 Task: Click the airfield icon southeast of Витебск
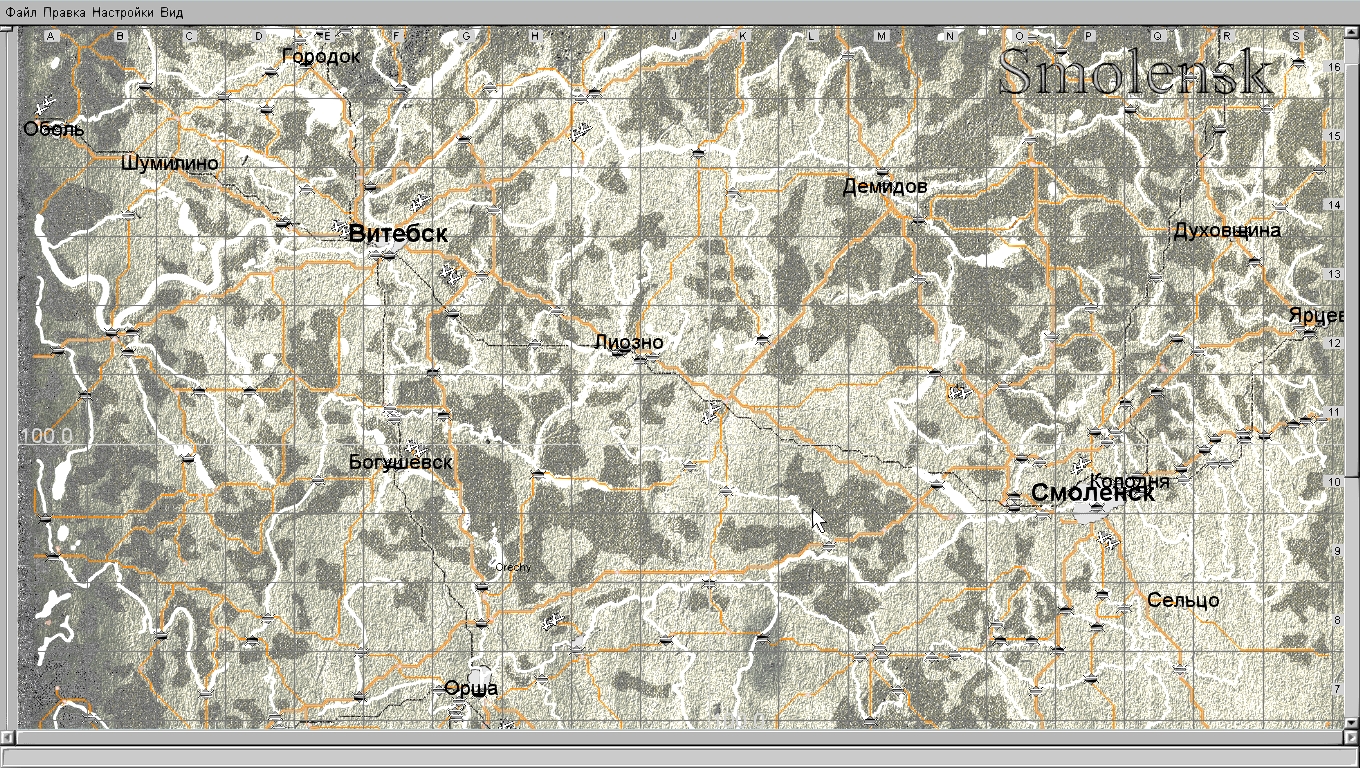click(x=453, y=273)
